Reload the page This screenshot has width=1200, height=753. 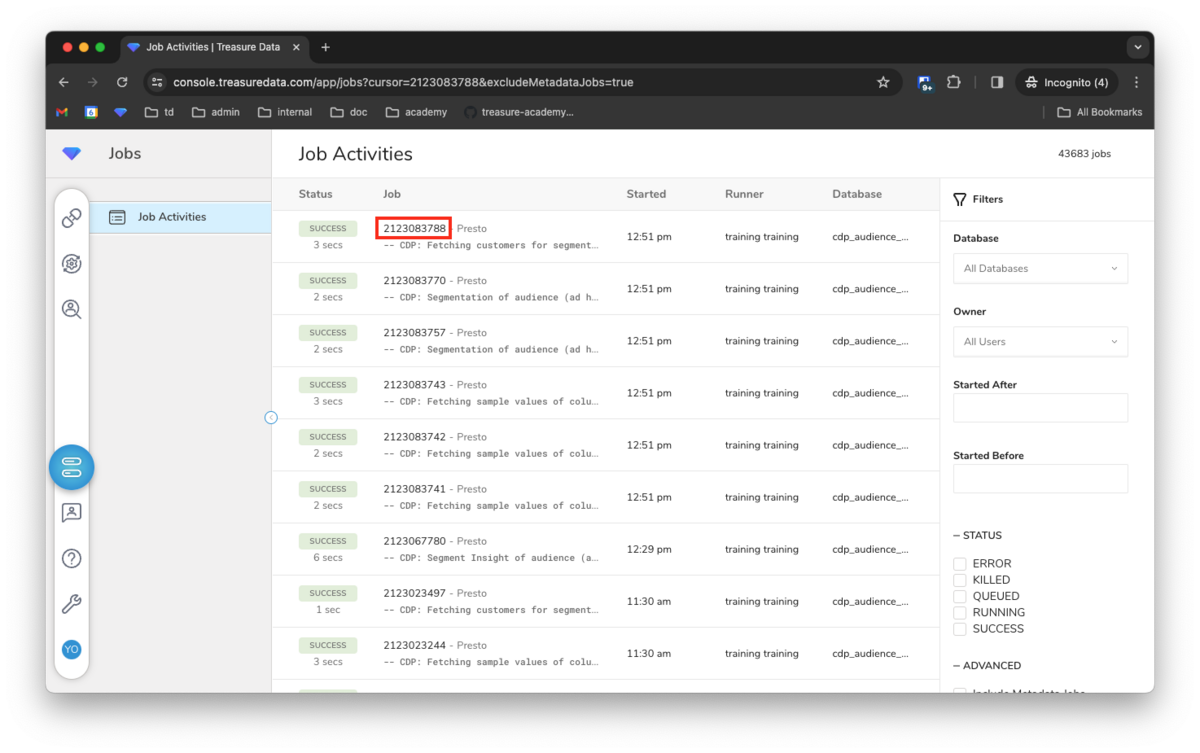122,82
